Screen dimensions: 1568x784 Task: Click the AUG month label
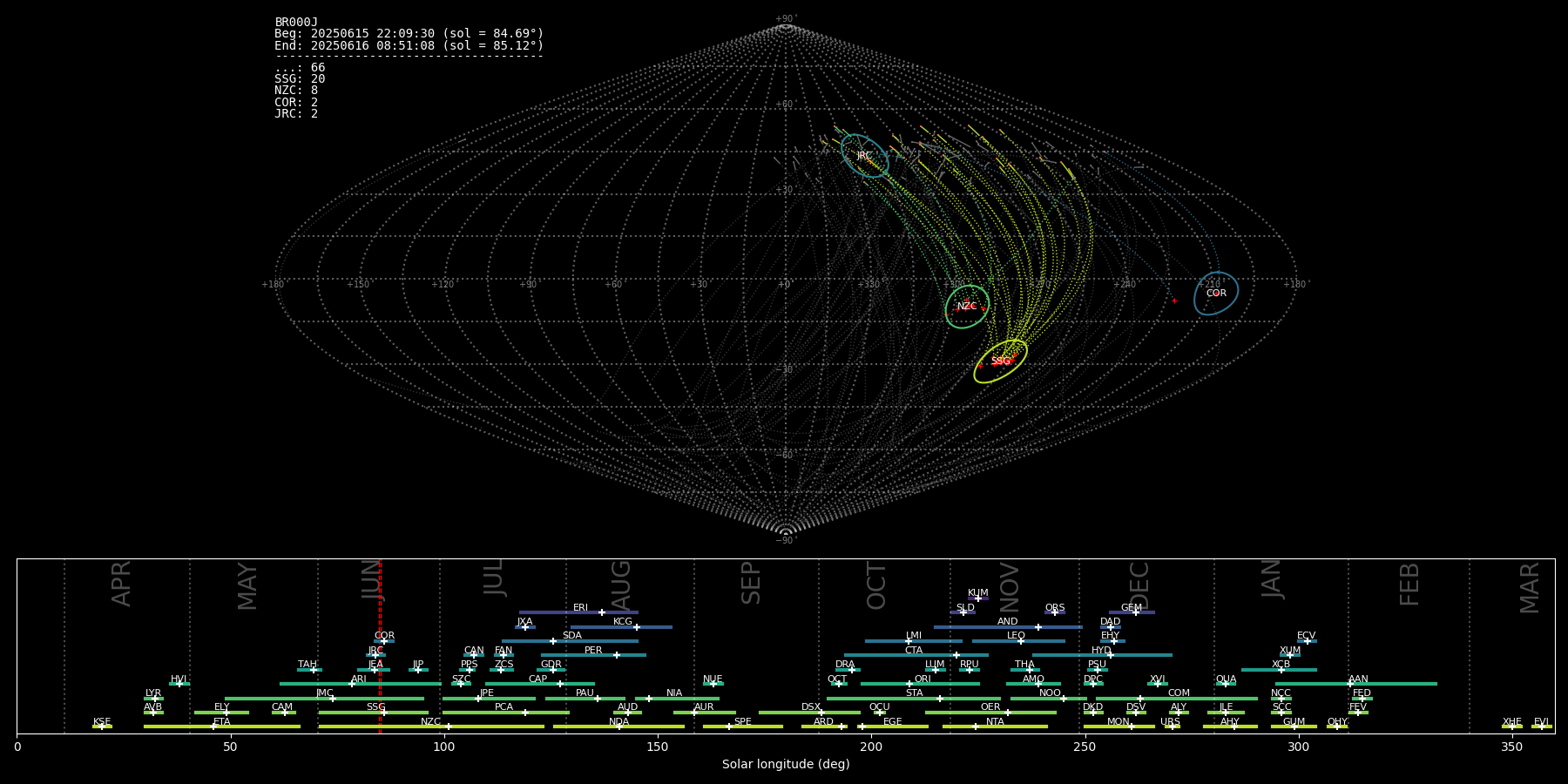tap(621, 585)
